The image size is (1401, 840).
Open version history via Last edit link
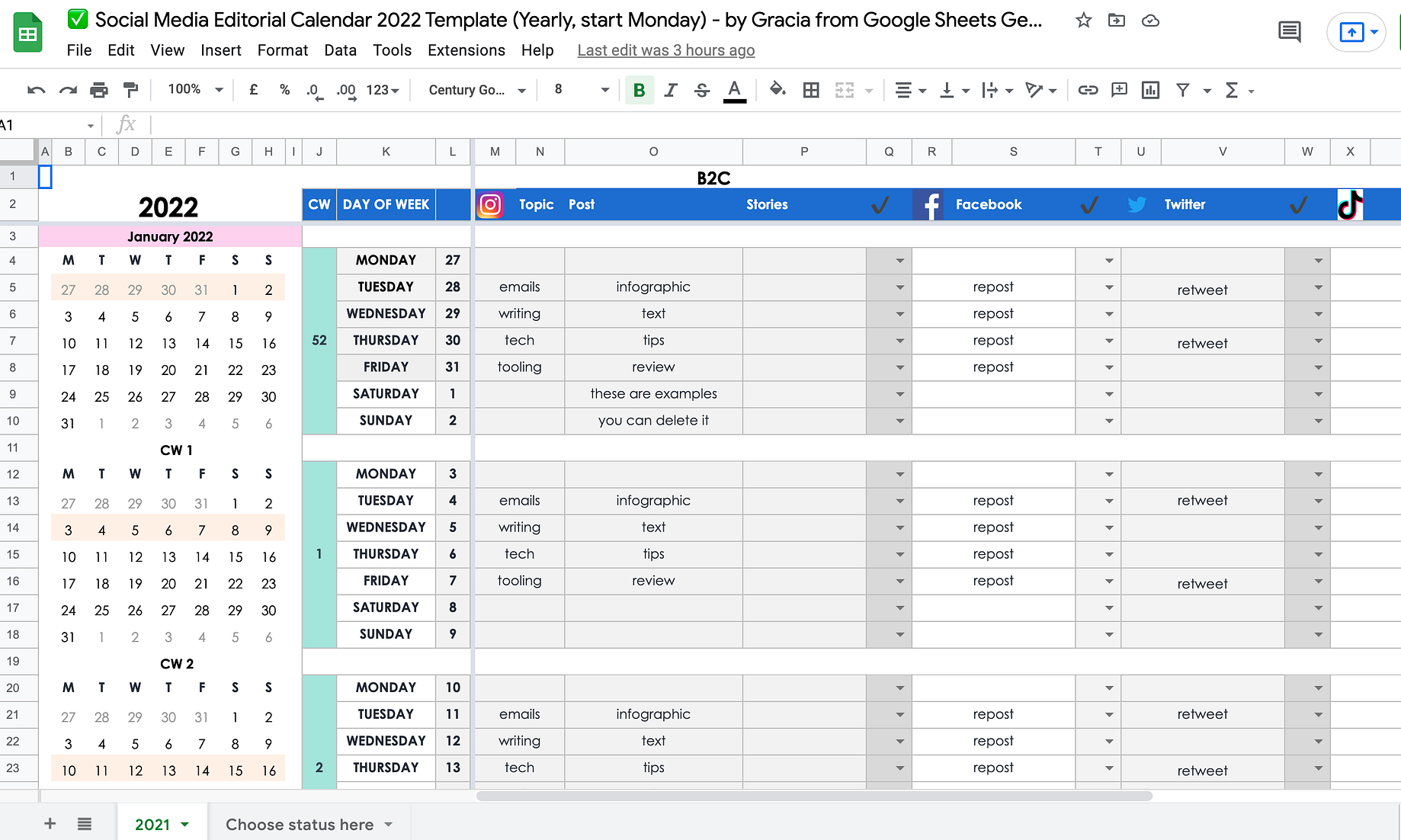pyautogui.click(x=665, y=50)
